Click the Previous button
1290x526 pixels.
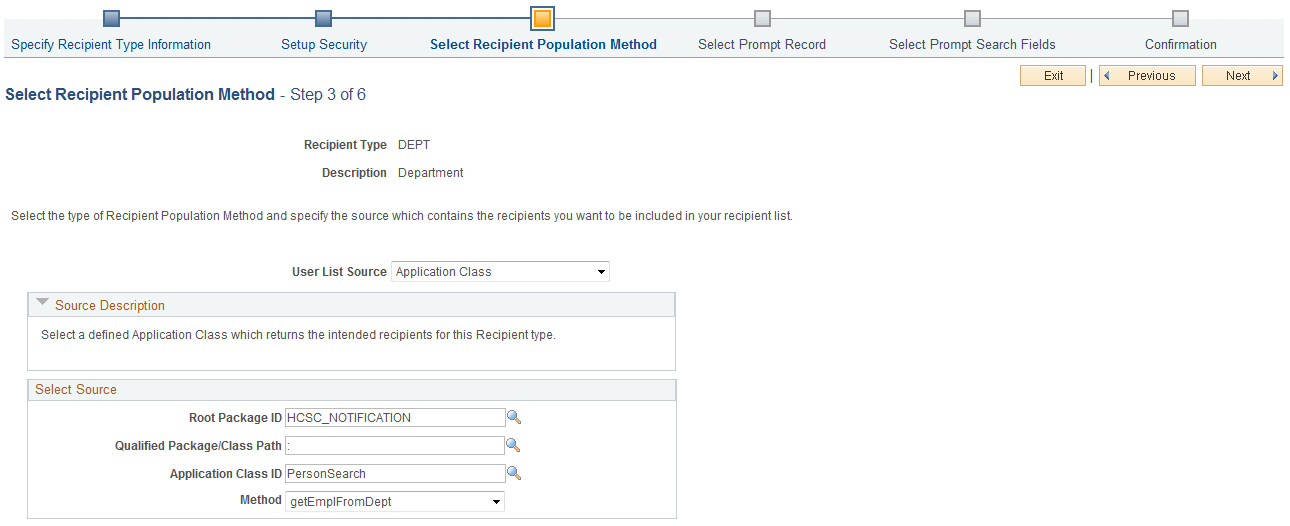coord(1147,76)
